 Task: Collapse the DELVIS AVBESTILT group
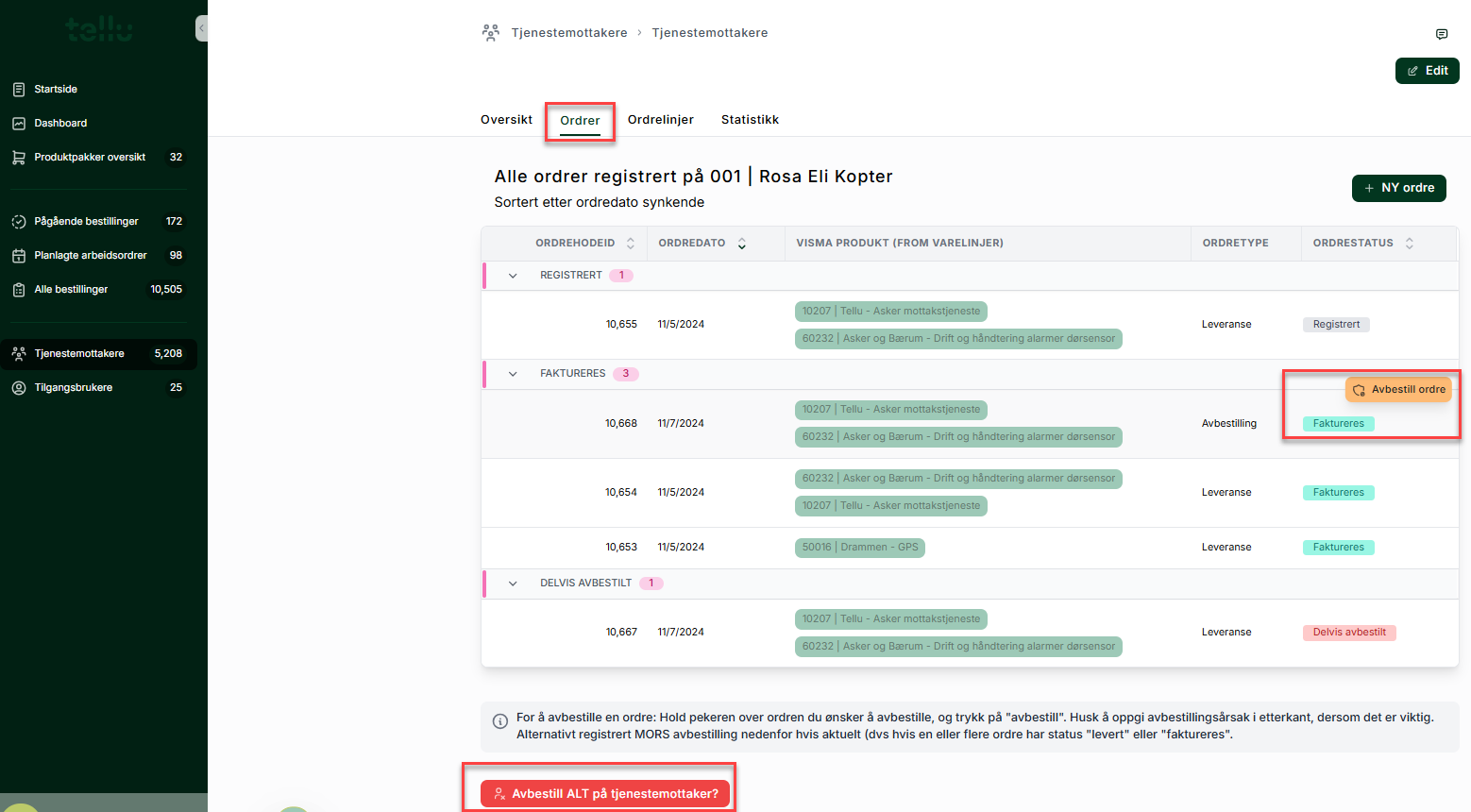(513, 584)
